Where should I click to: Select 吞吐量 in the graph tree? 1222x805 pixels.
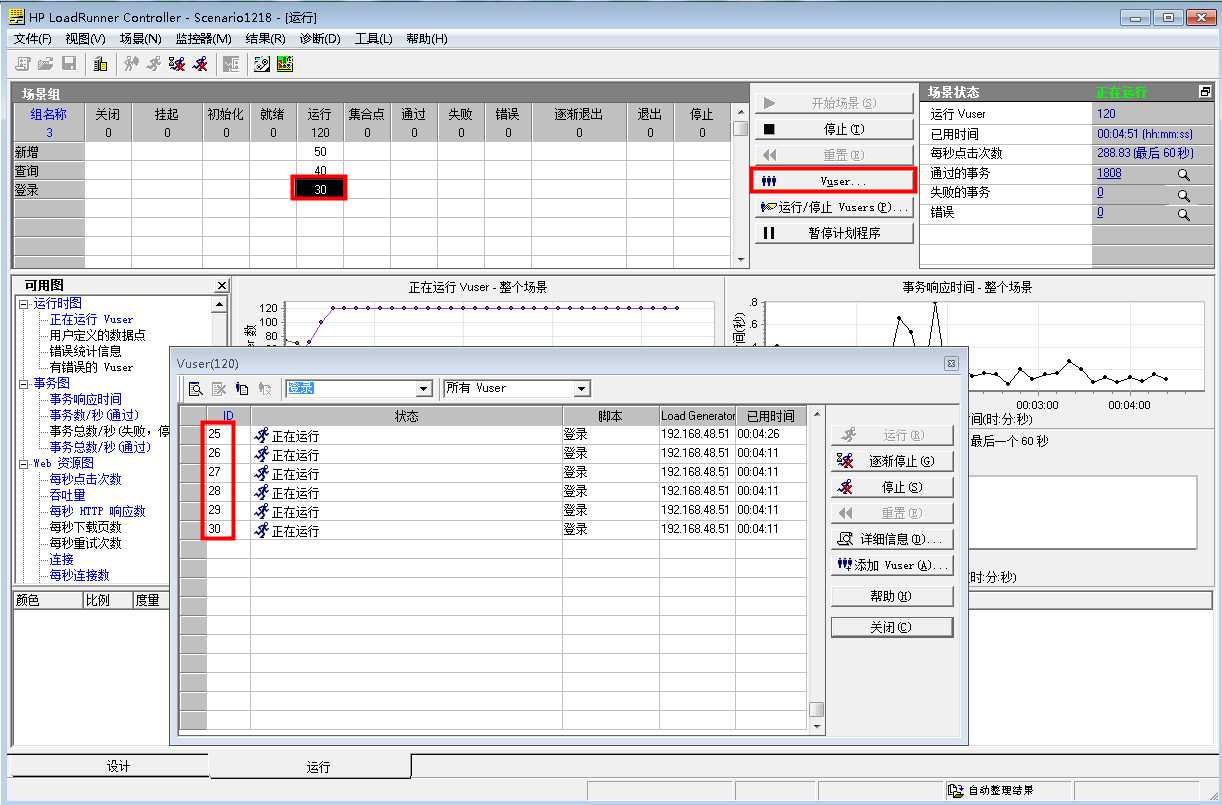click(67, 495)
